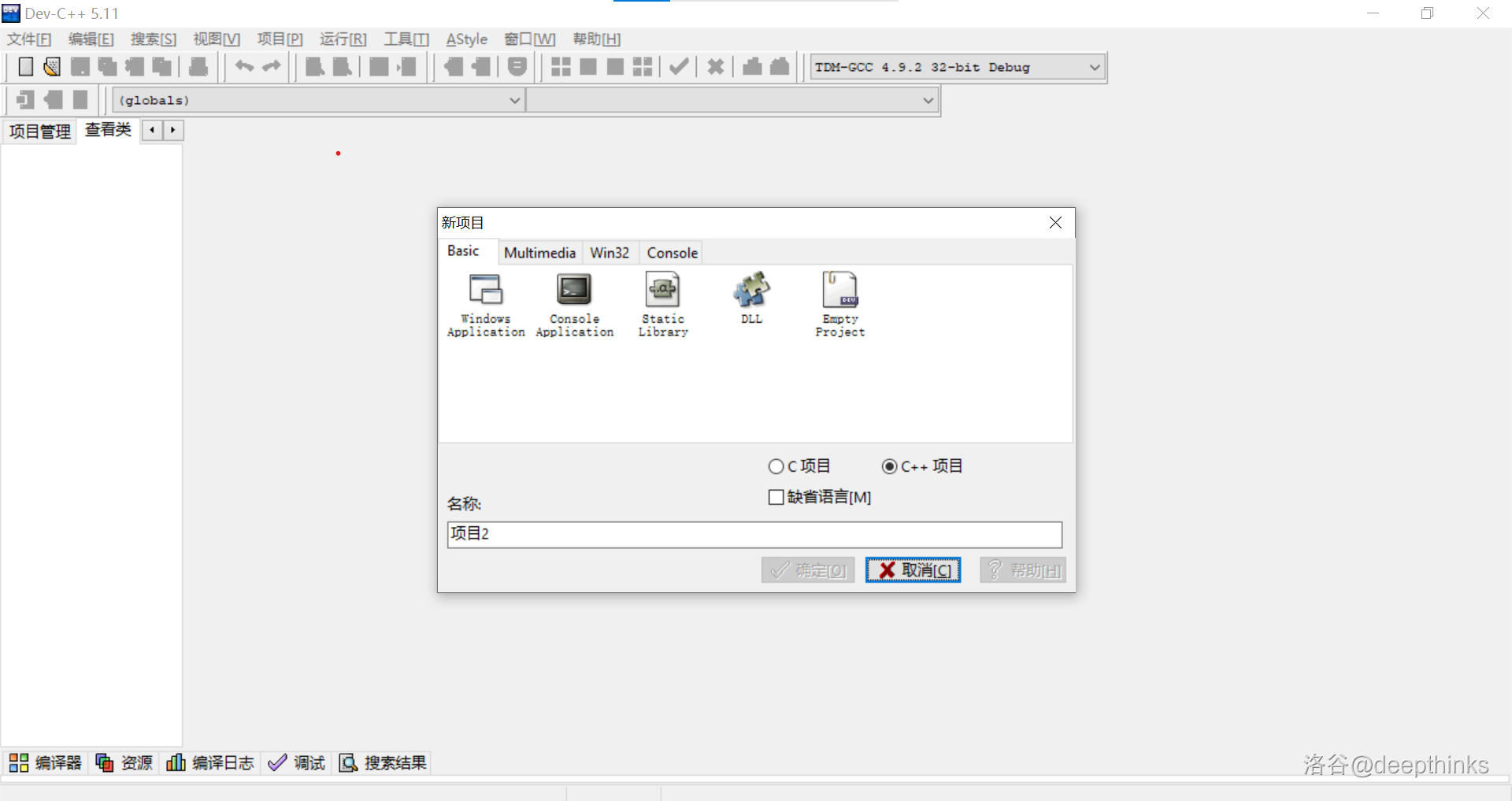Select the Console Application template icon

point(574,305)
